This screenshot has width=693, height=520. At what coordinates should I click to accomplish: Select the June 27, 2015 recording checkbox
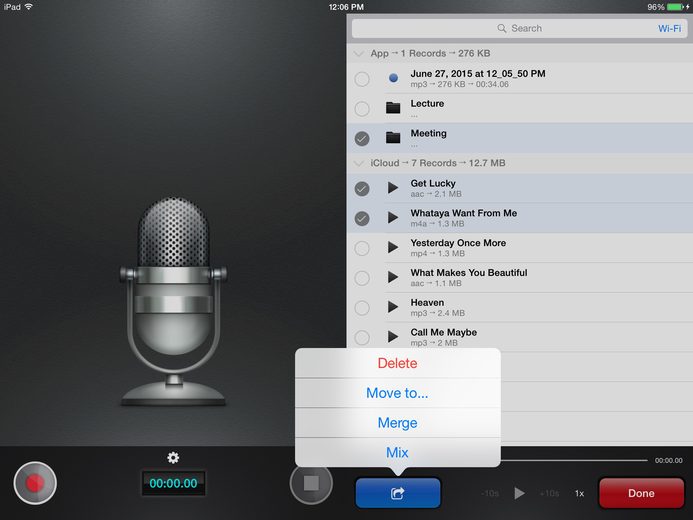362,79
